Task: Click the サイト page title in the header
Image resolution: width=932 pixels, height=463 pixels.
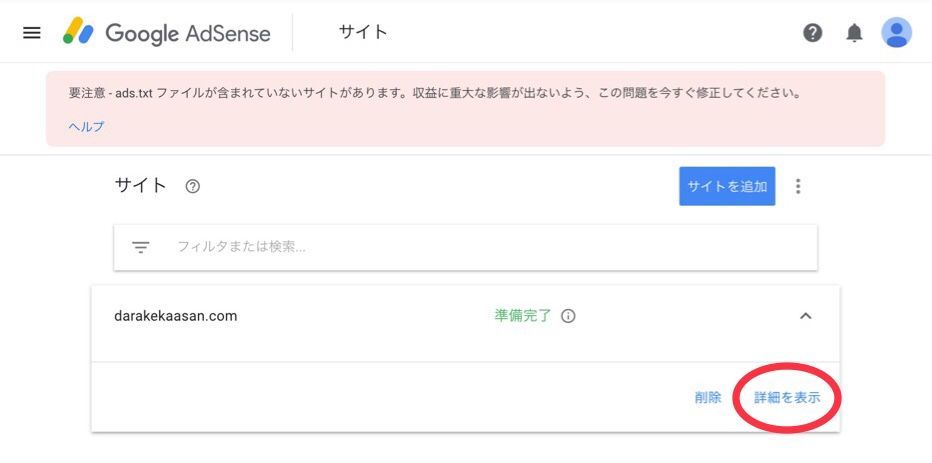Action: (x=363, y=32)
